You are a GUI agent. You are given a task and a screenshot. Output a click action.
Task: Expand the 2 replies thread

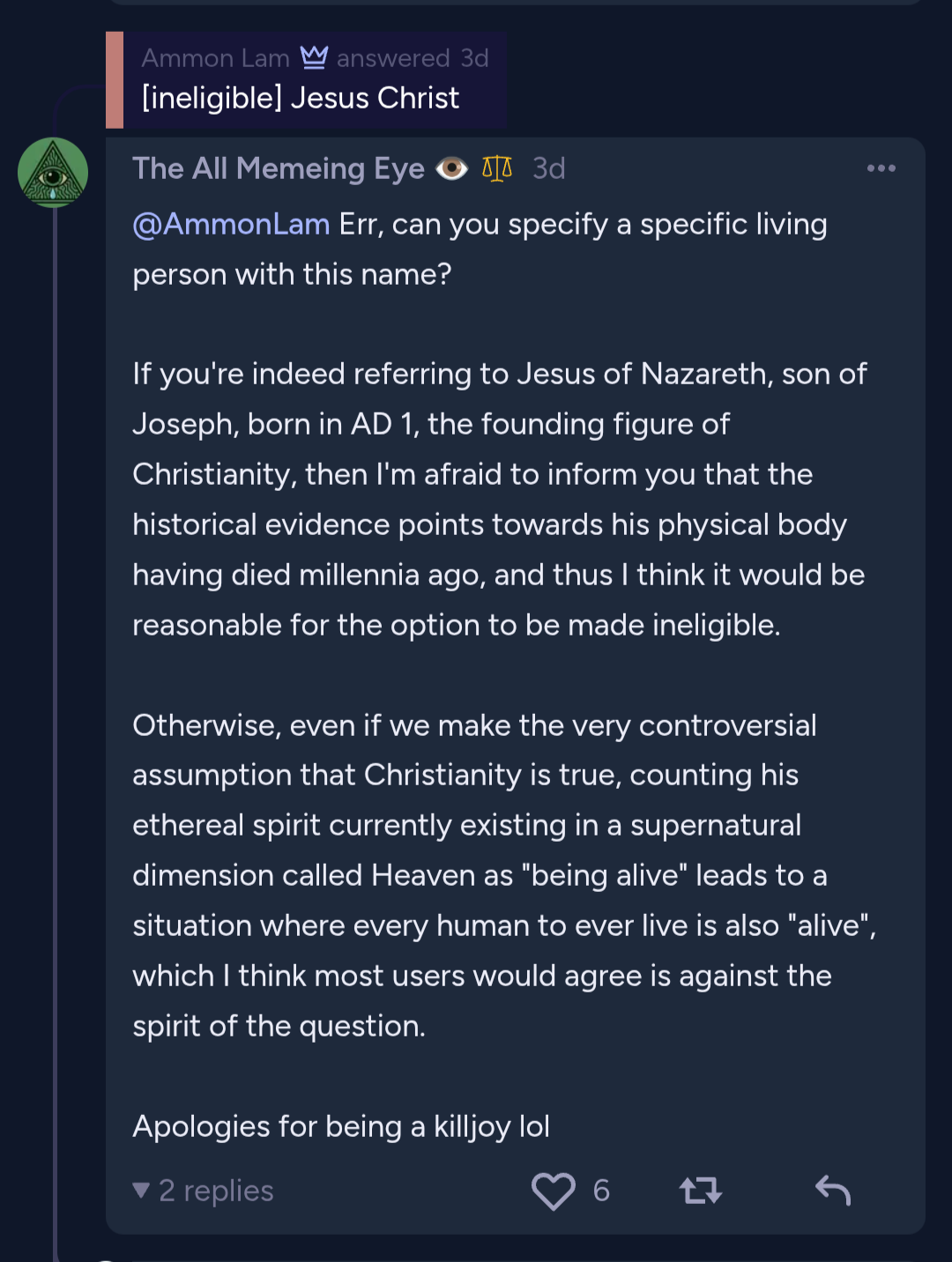click(x=204, y=1191)
